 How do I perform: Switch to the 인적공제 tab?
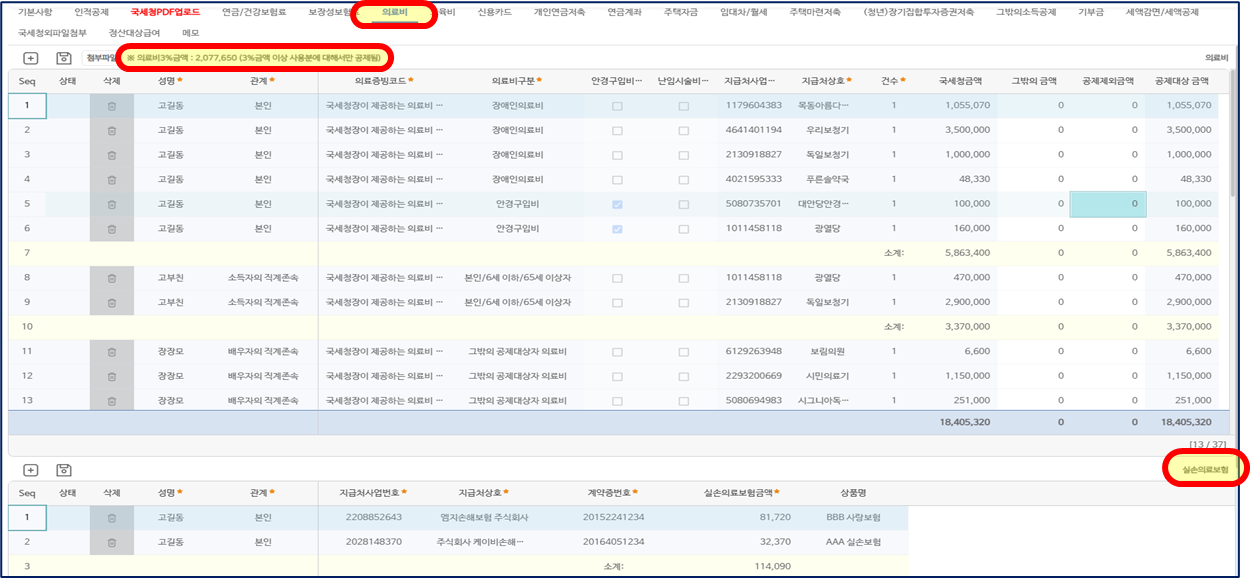[92, 12]
